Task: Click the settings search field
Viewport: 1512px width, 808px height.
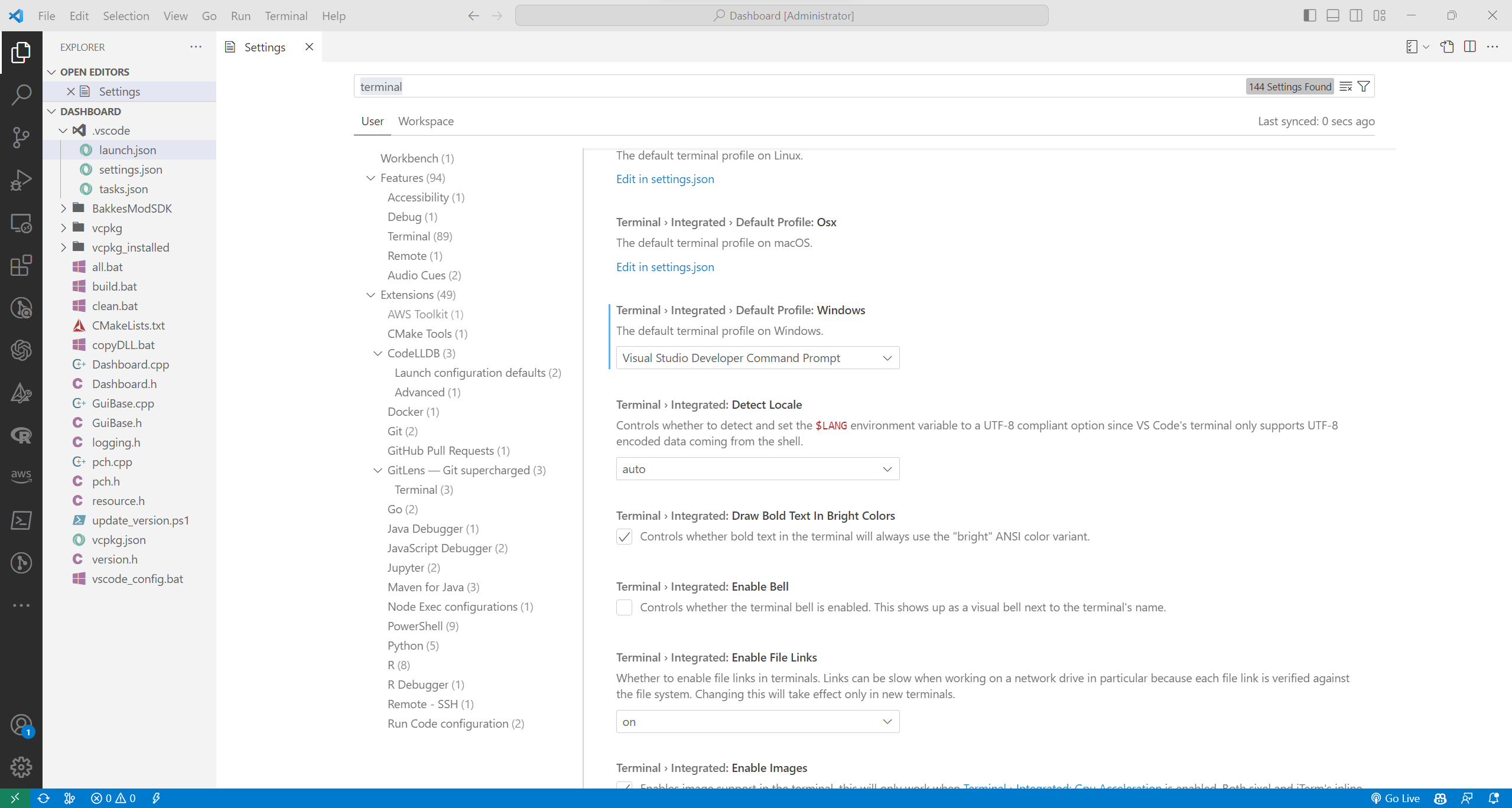Action: [768, 87]
